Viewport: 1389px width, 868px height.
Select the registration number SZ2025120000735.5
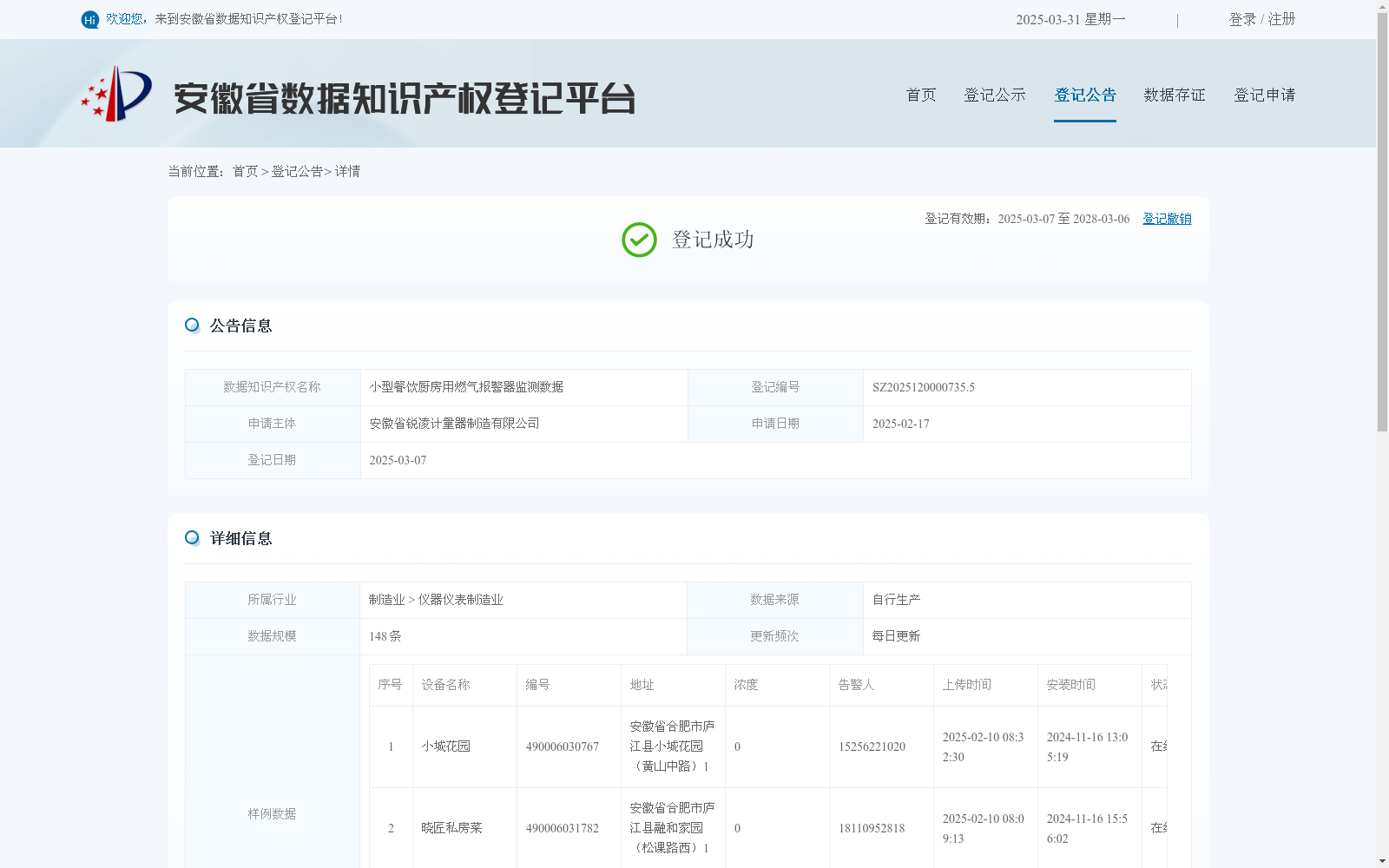[x=924, y=387]
